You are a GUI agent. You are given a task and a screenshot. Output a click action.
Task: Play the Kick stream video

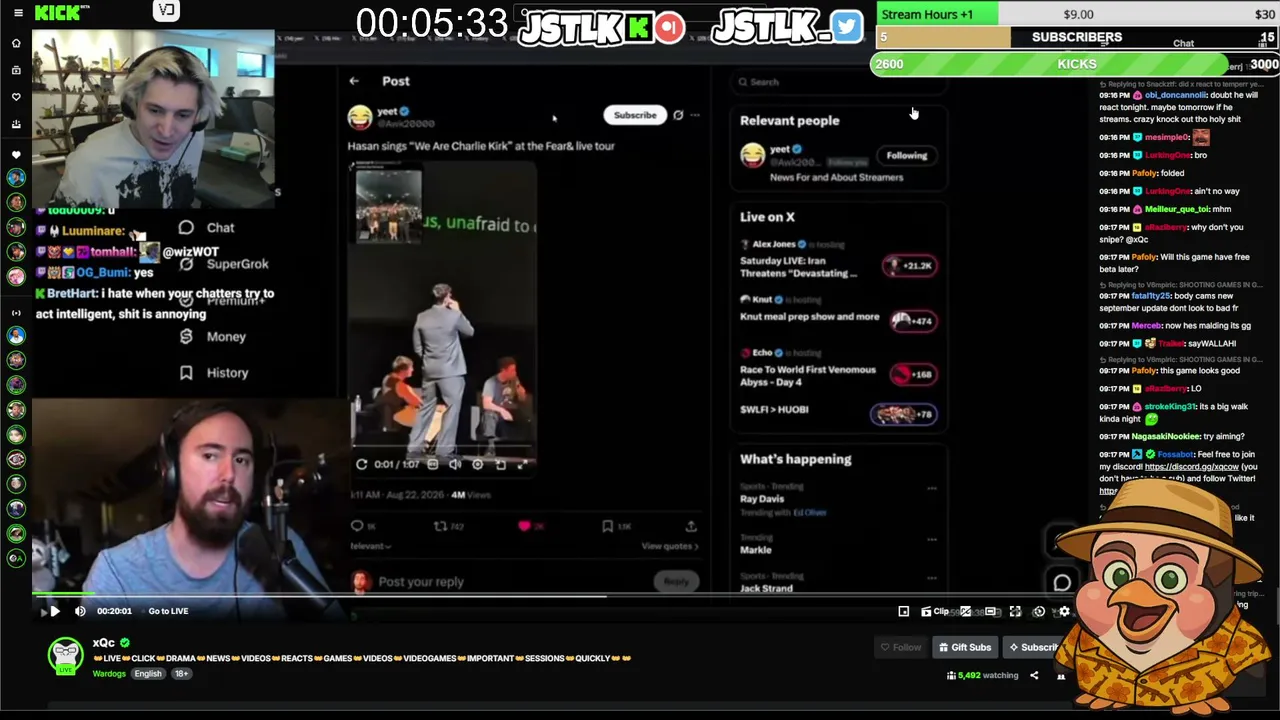54,611
